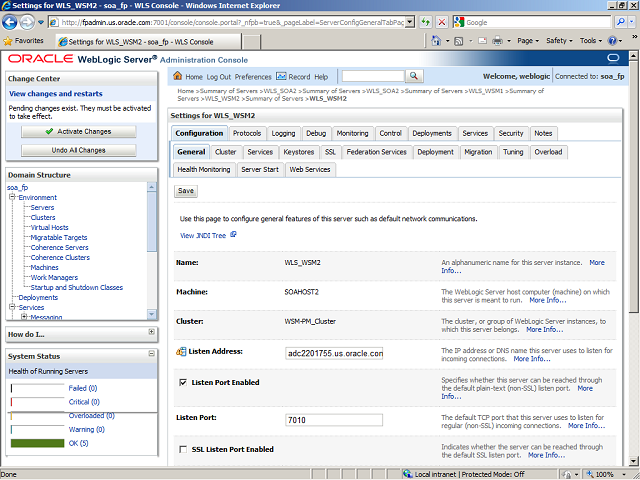Open the Keystores sub-tab

(298, 152)
